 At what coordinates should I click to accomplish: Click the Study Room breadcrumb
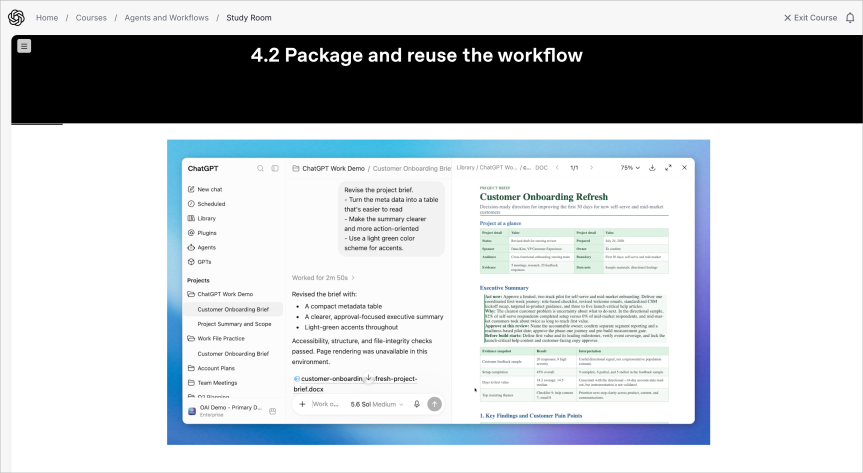(x=249, y=18)
